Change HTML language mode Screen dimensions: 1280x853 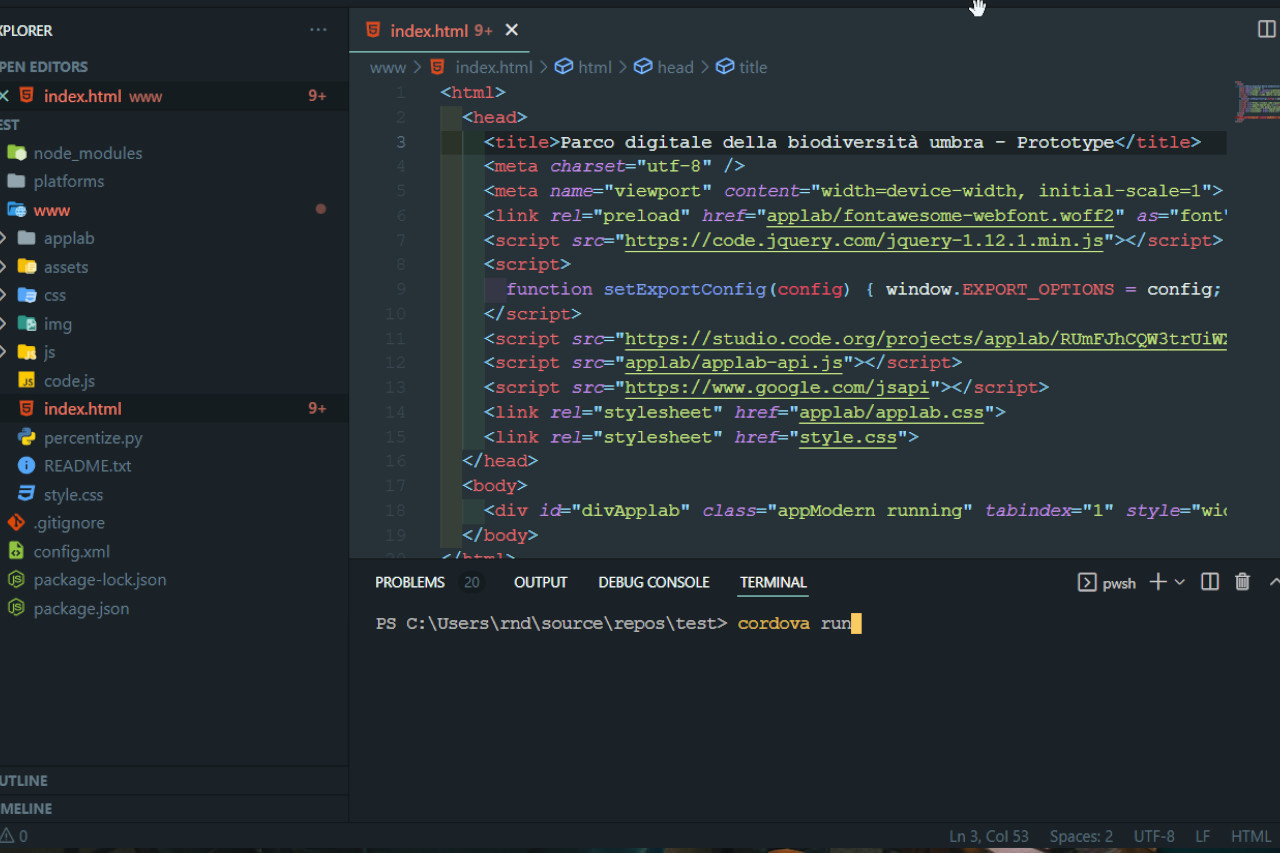[x=1251, y=836]
